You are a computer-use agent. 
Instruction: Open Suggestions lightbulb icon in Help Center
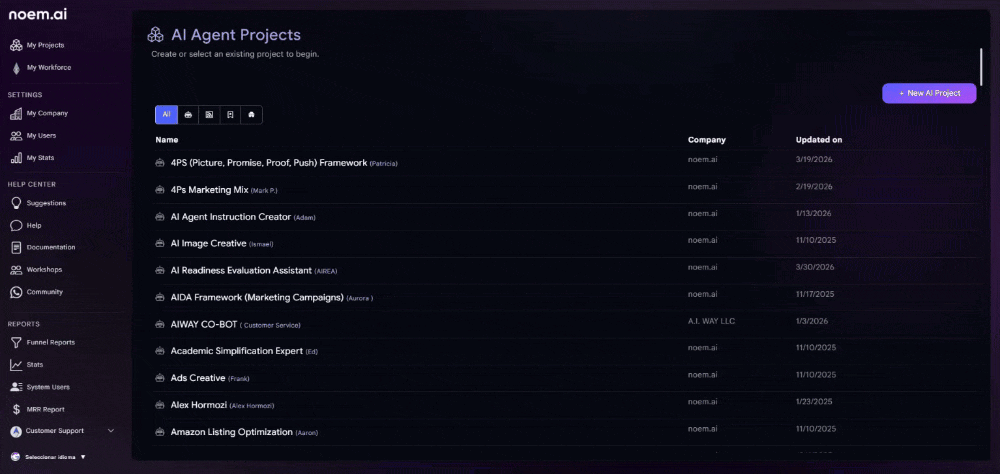16,203
